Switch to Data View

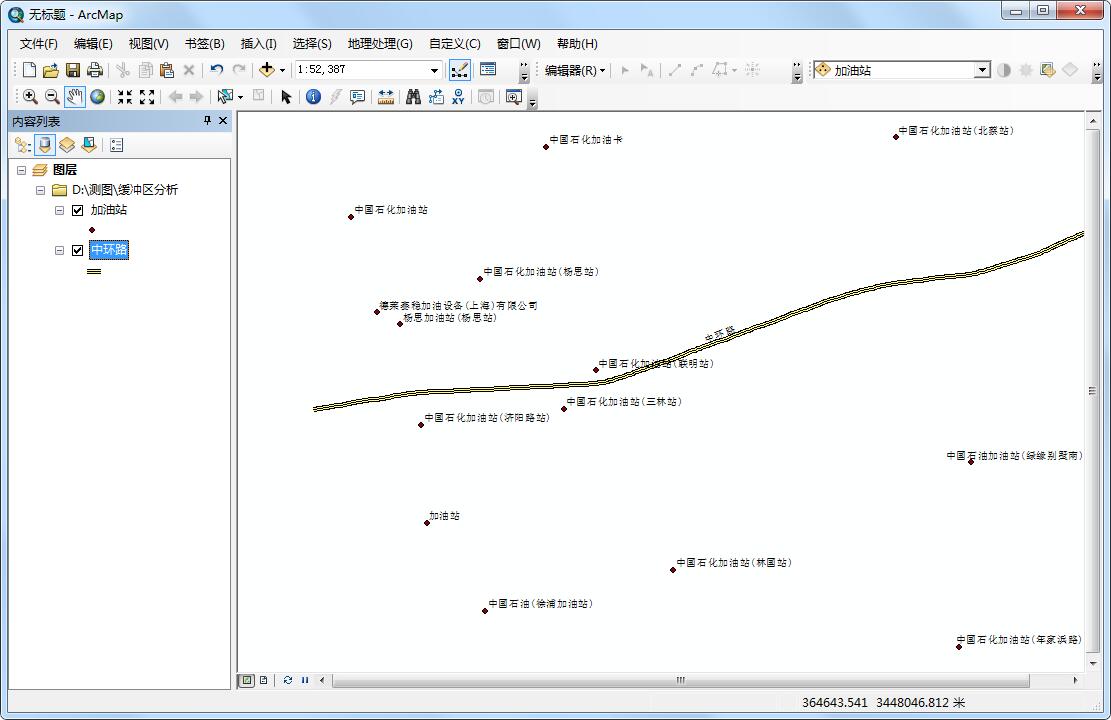point(247,680)
